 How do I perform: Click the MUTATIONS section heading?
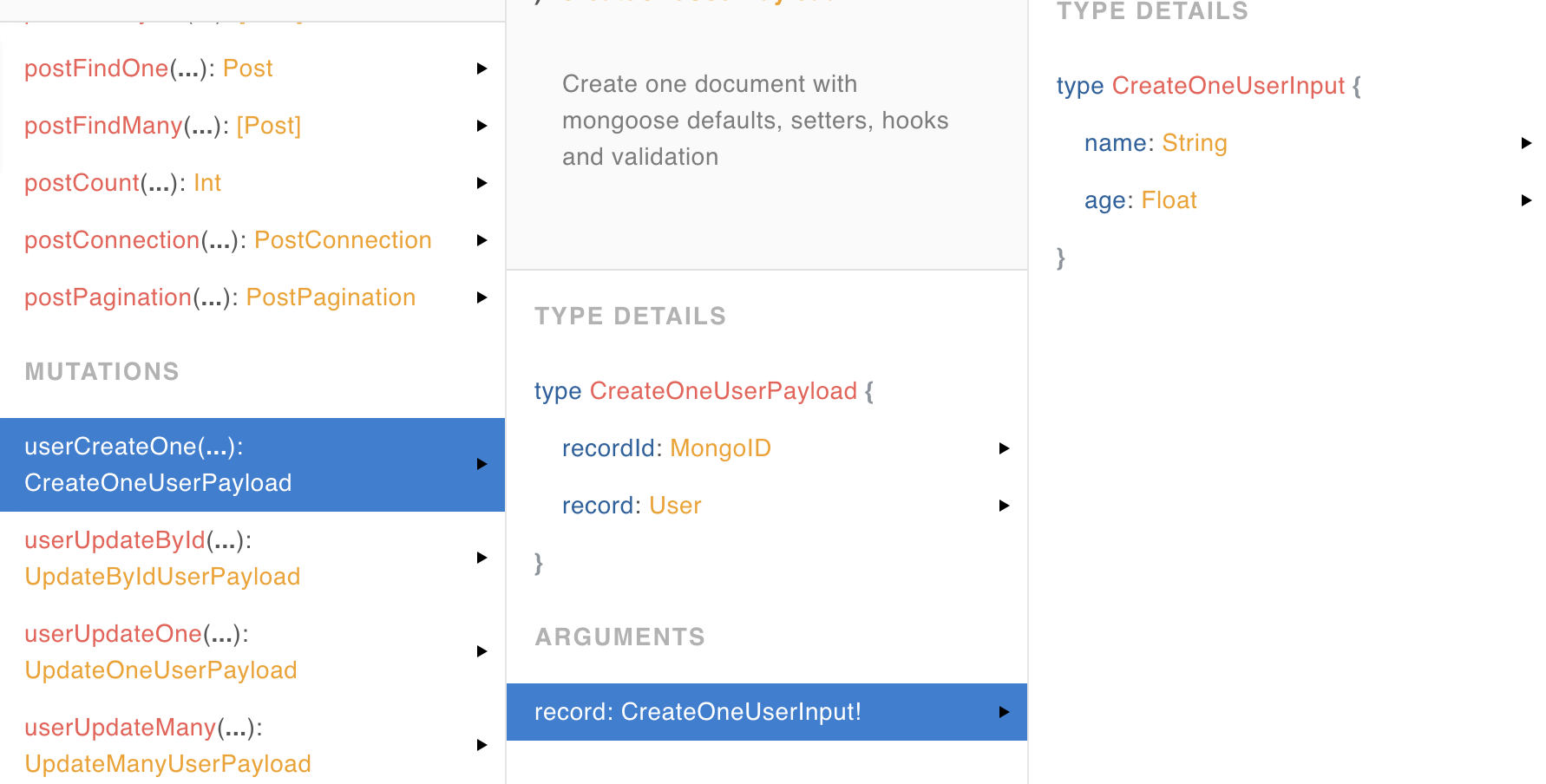click(102, 372)
